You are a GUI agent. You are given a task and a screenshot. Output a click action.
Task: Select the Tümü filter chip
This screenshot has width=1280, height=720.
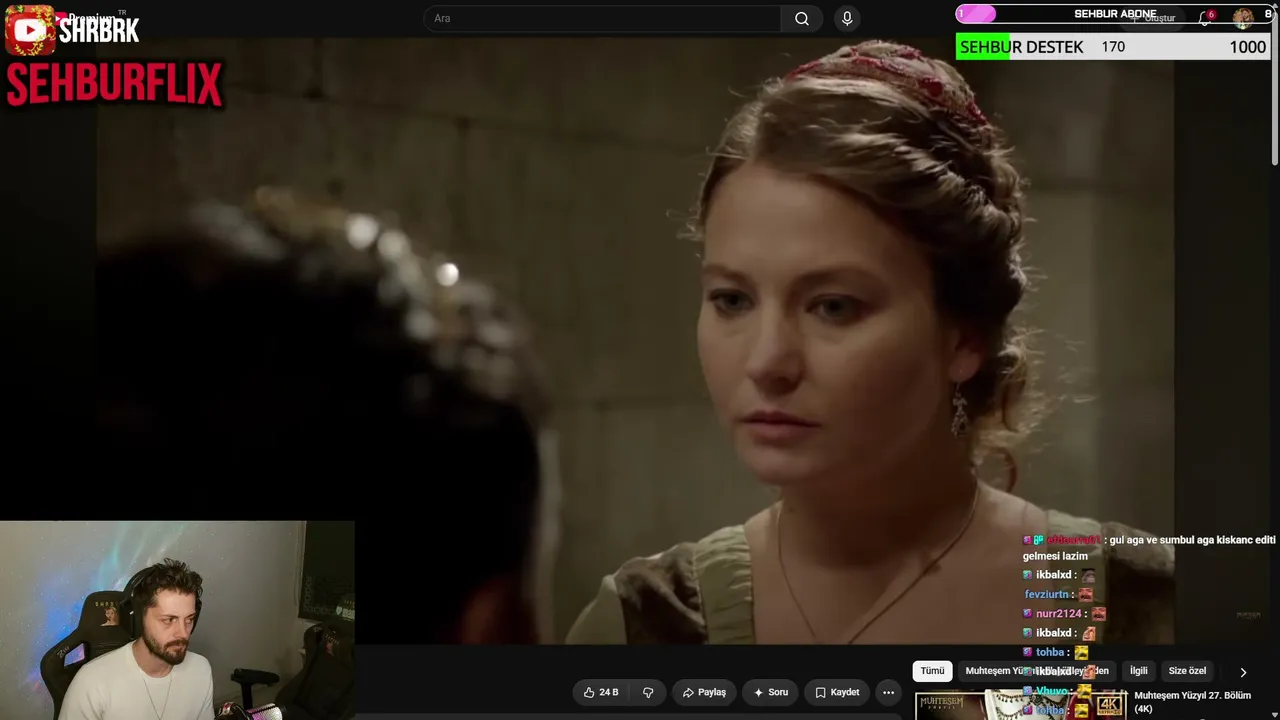coord(932,671)
